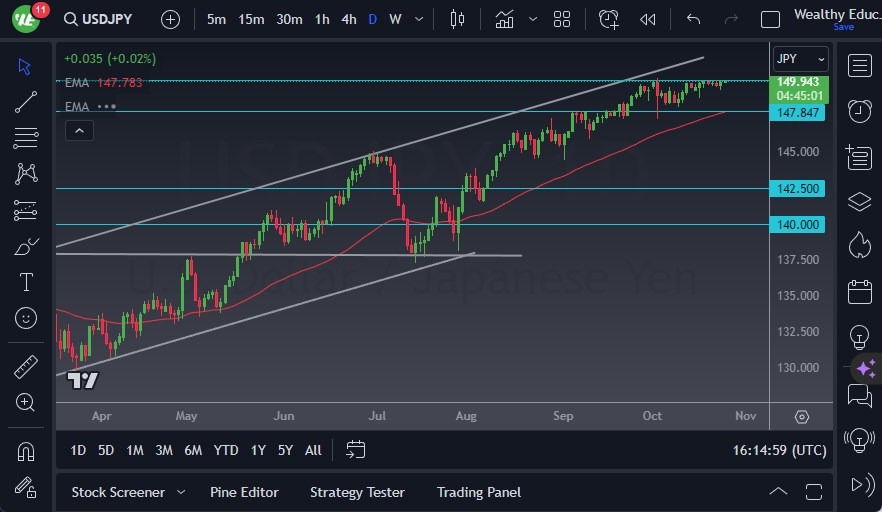Click the alerts alarm clock icon
Image resolution: width=882 pixels, height=512 pixels.
pyautogui.click(x=859, y=111)
